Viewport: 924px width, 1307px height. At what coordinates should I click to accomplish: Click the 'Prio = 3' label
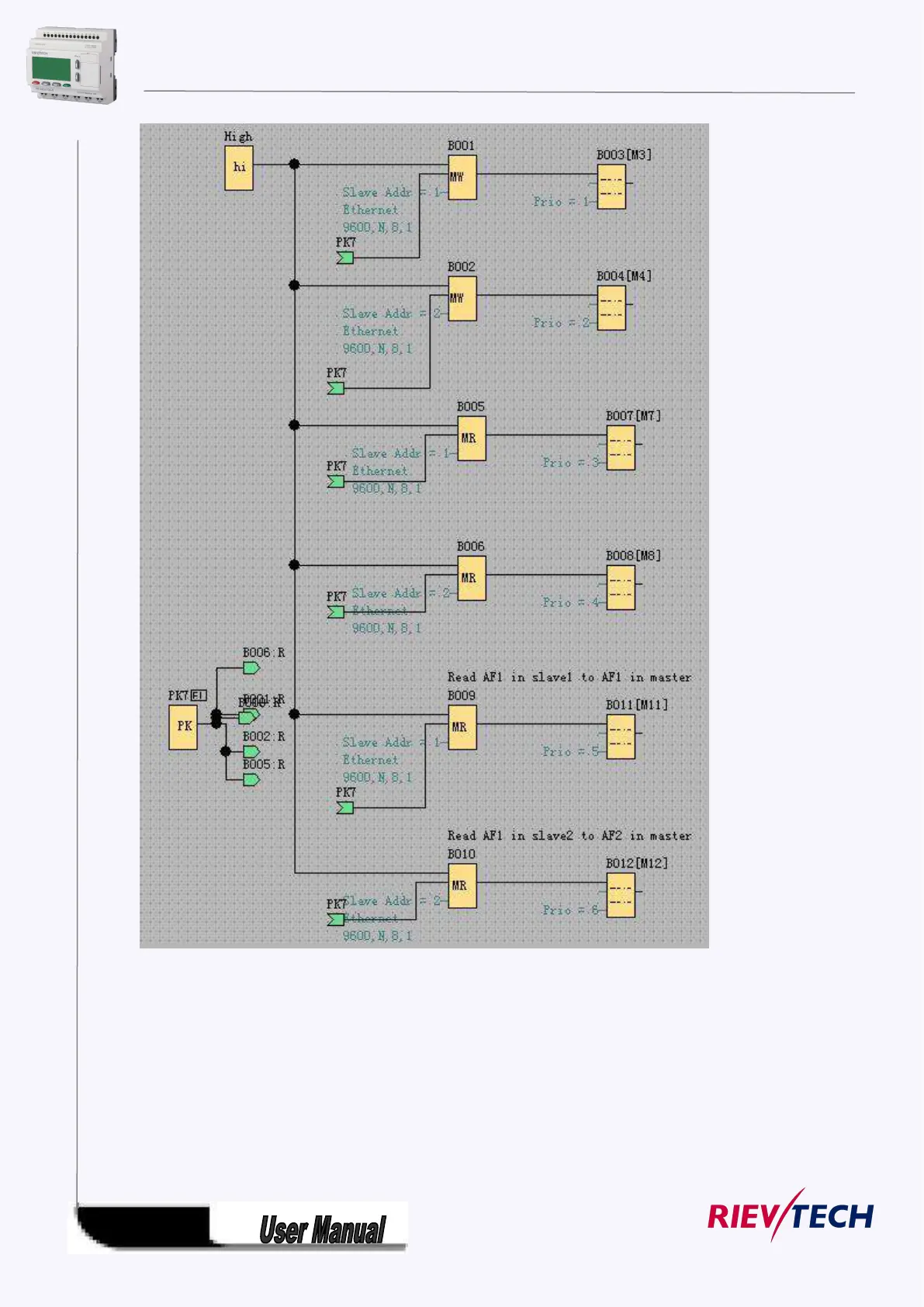coord(571,463)
